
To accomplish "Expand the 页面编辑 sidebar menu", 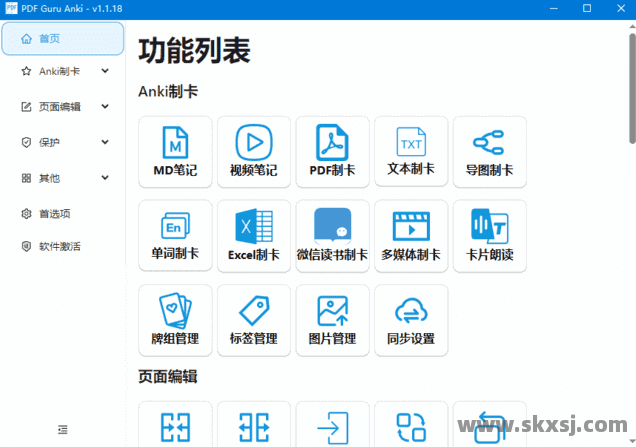I will pyautogui.click(x=64, y=107).
